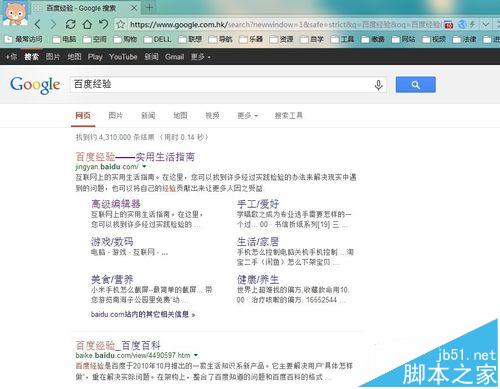
Task: Switch to the 新闻 results tab
Action: [148, 116]
